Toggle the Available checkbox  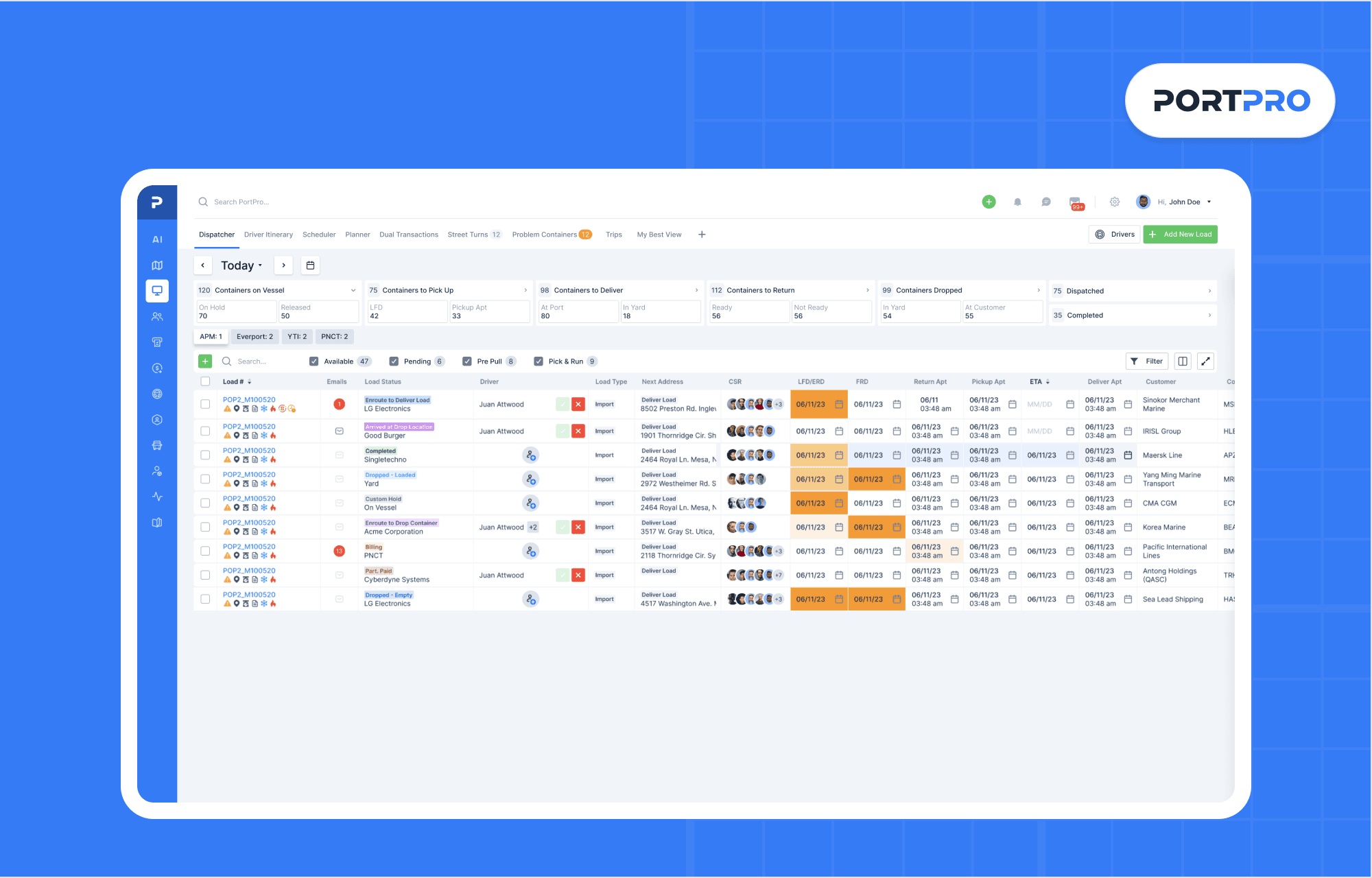point(314,361)
